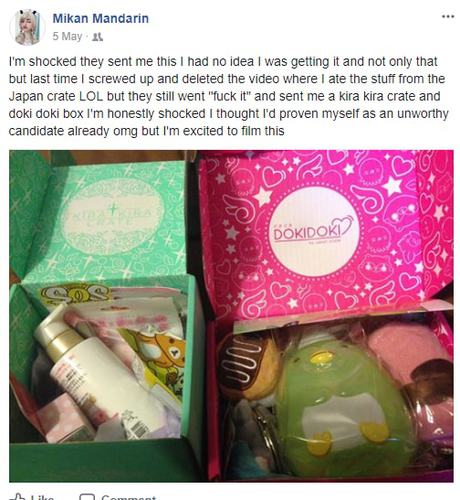Open the 5 May post timestamp
Viewport: 460px width, 500px height.
pyautogui.click(x=67, y=36)
